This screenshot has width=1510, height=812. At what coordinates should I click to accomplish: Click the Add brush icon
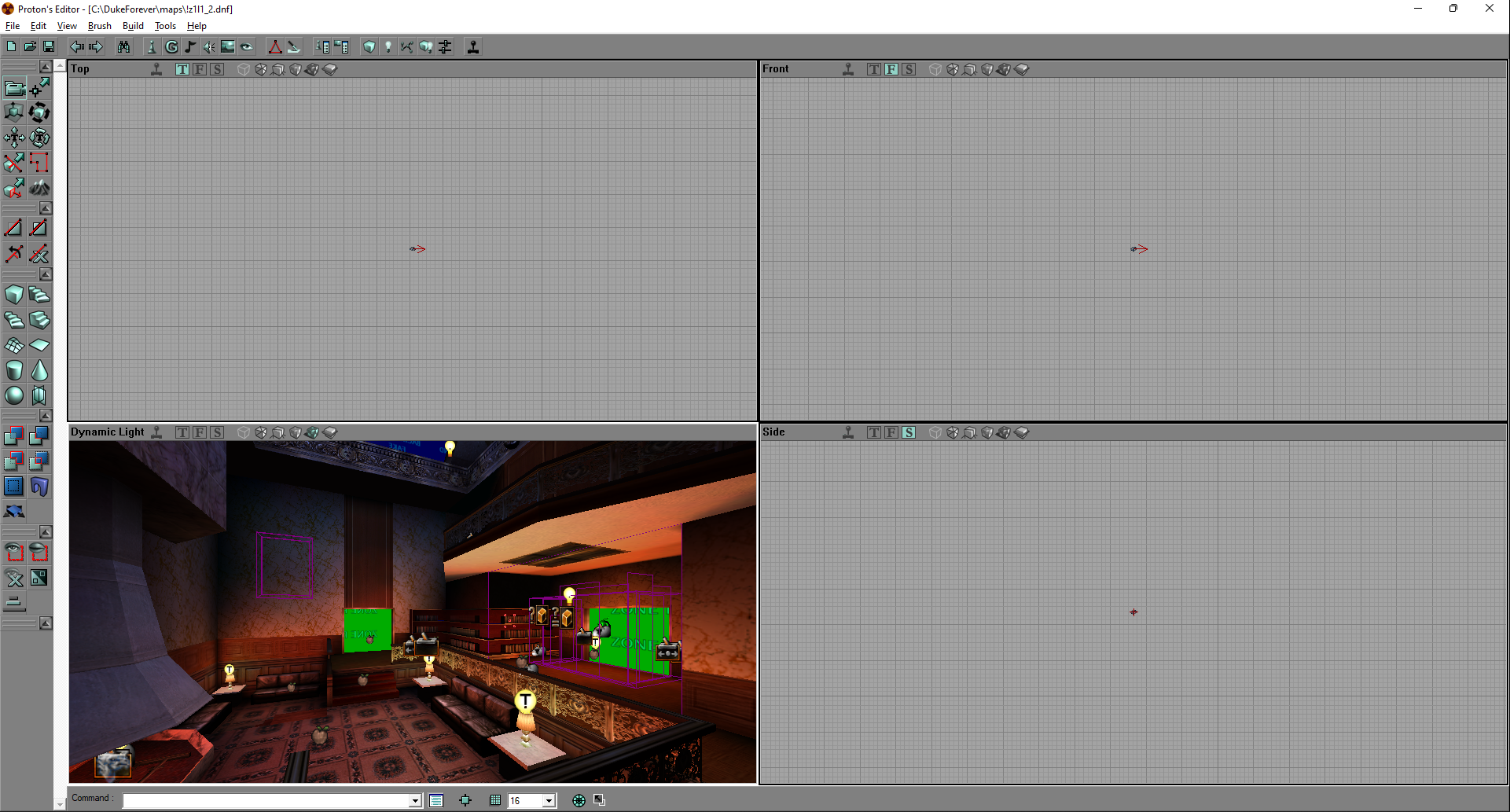pyautogui.click(x=14, y=435)
